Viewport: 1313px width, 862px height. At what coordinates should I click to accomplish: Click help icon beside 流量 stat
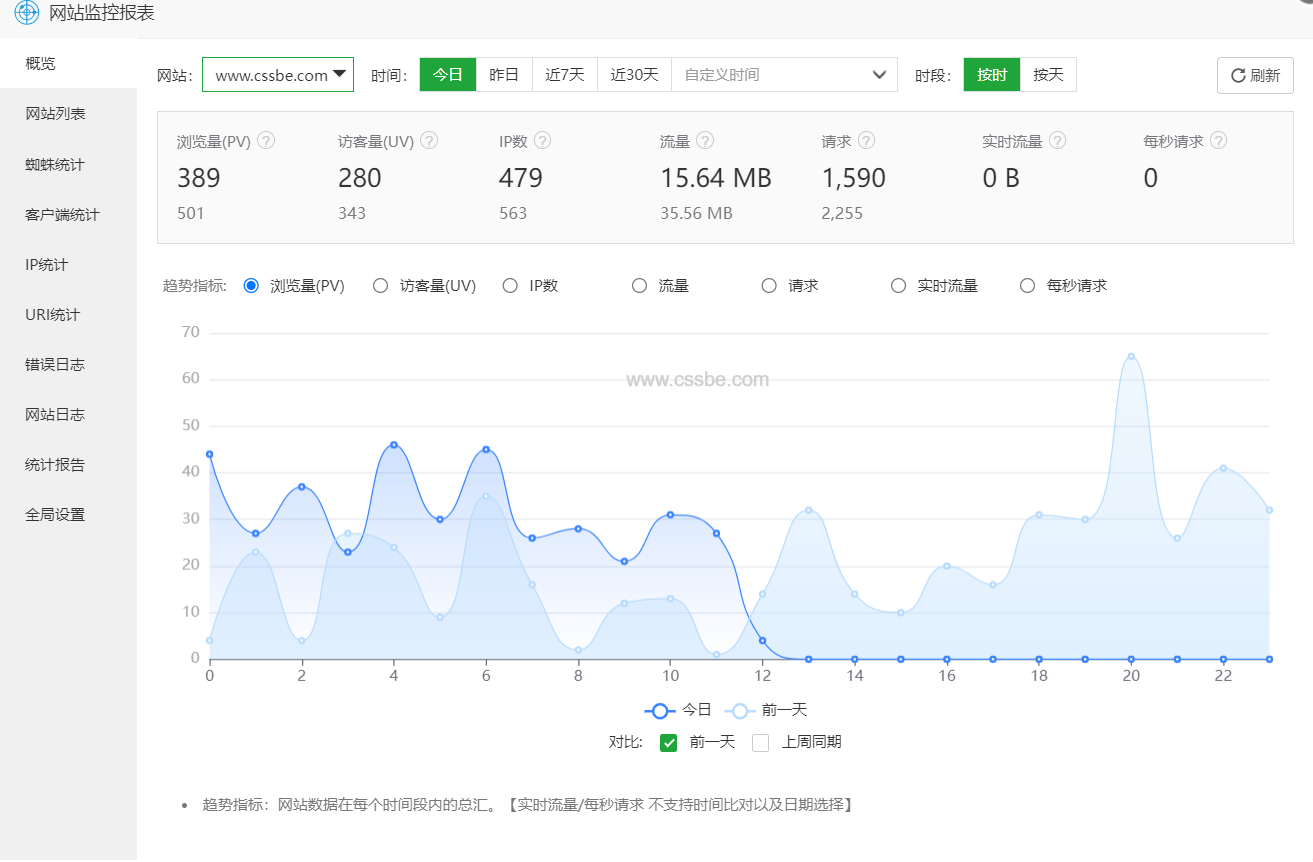click(x=705, y=141)
